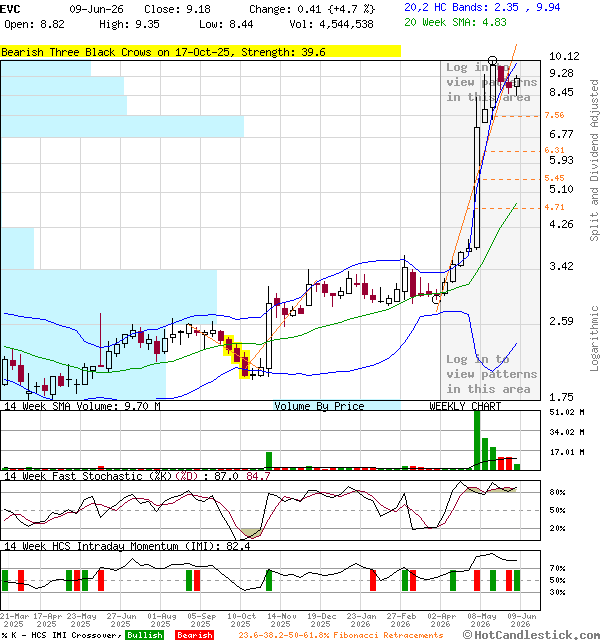Click the 14-Nov 2025 date axis label
600x640 pixels.
tap(281, 620)
